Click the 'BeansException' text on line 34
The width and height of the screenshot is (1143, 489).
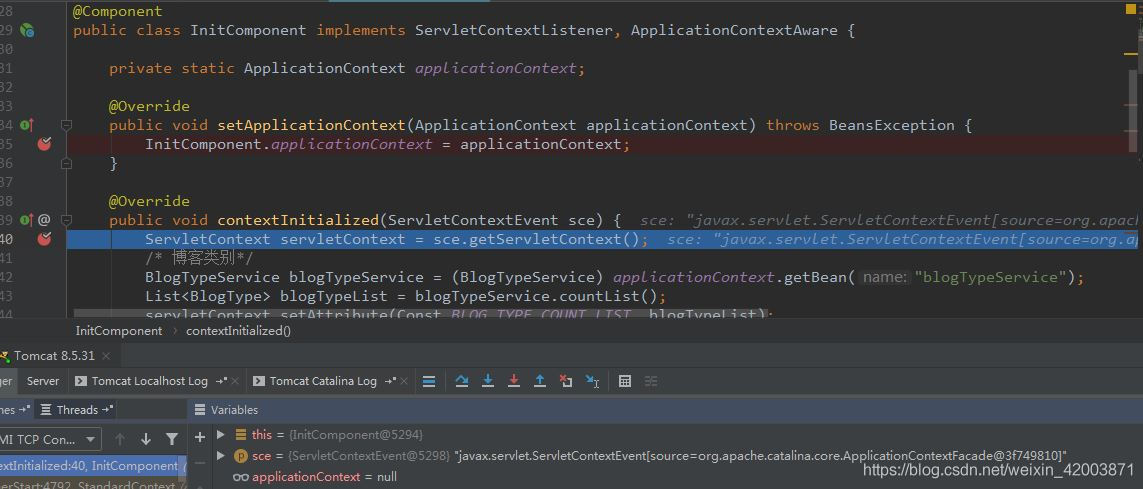point(892,125)
